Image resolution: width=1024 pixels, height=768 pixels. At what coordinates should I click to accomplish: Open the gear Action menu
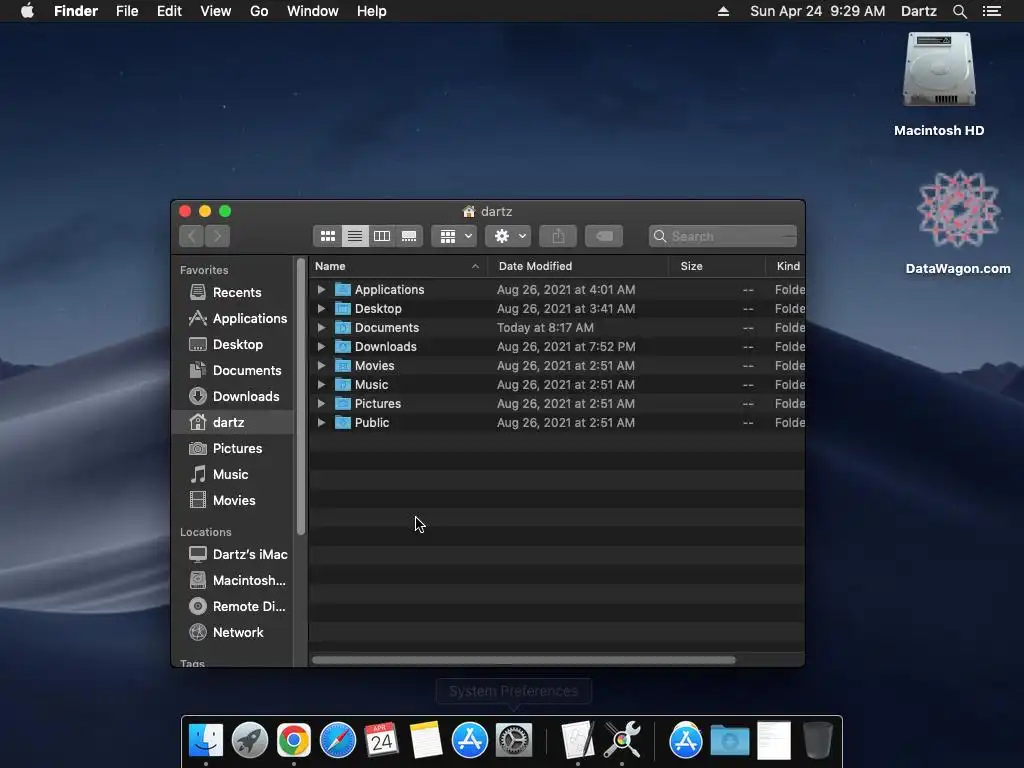click(508, 236)
